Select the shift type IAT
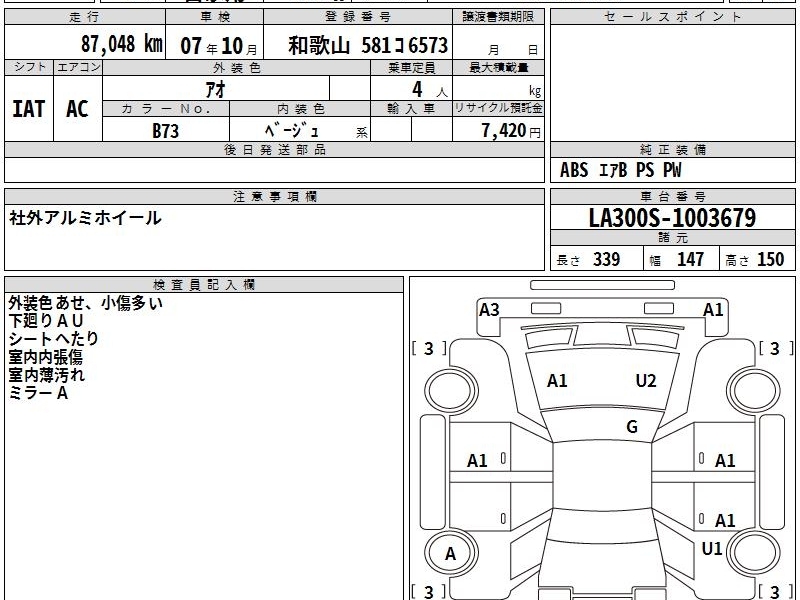 [29, 109]
